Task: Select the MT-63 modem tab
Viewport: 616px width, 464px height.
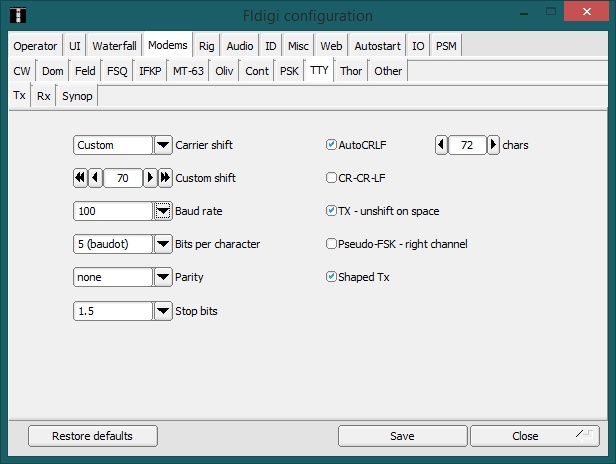Action: click(188, 71)
